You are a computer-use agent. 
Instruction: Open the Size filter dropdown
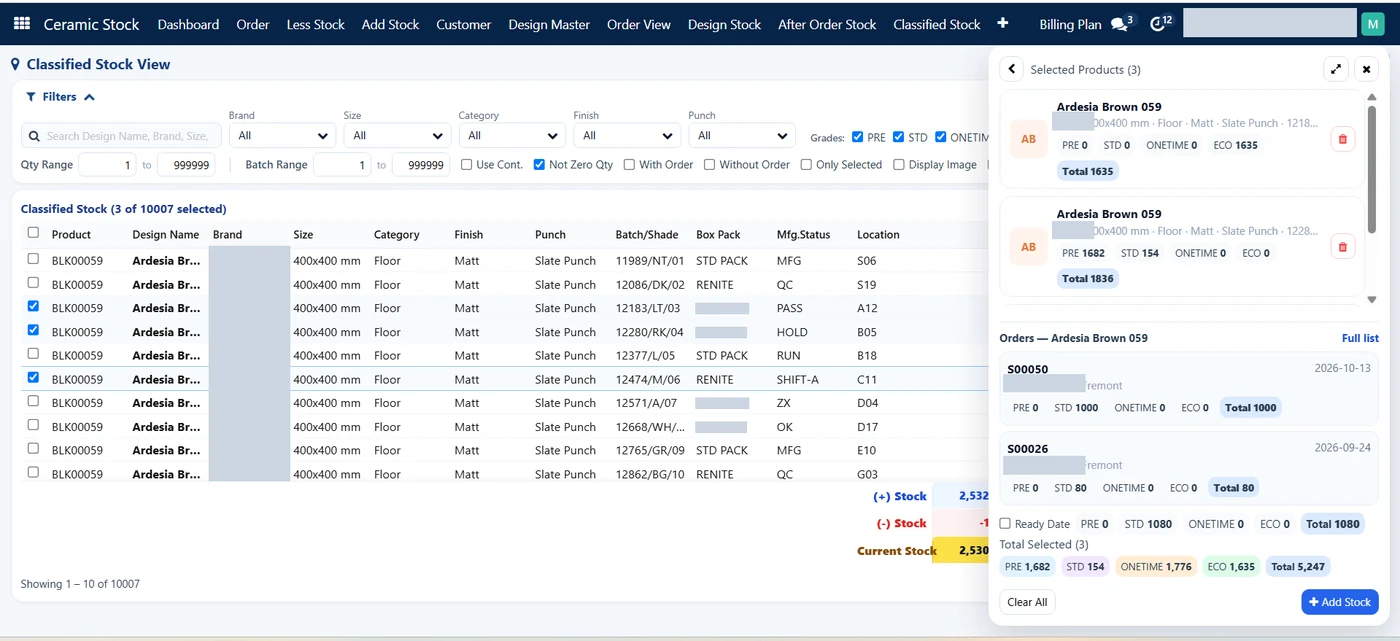397,136
